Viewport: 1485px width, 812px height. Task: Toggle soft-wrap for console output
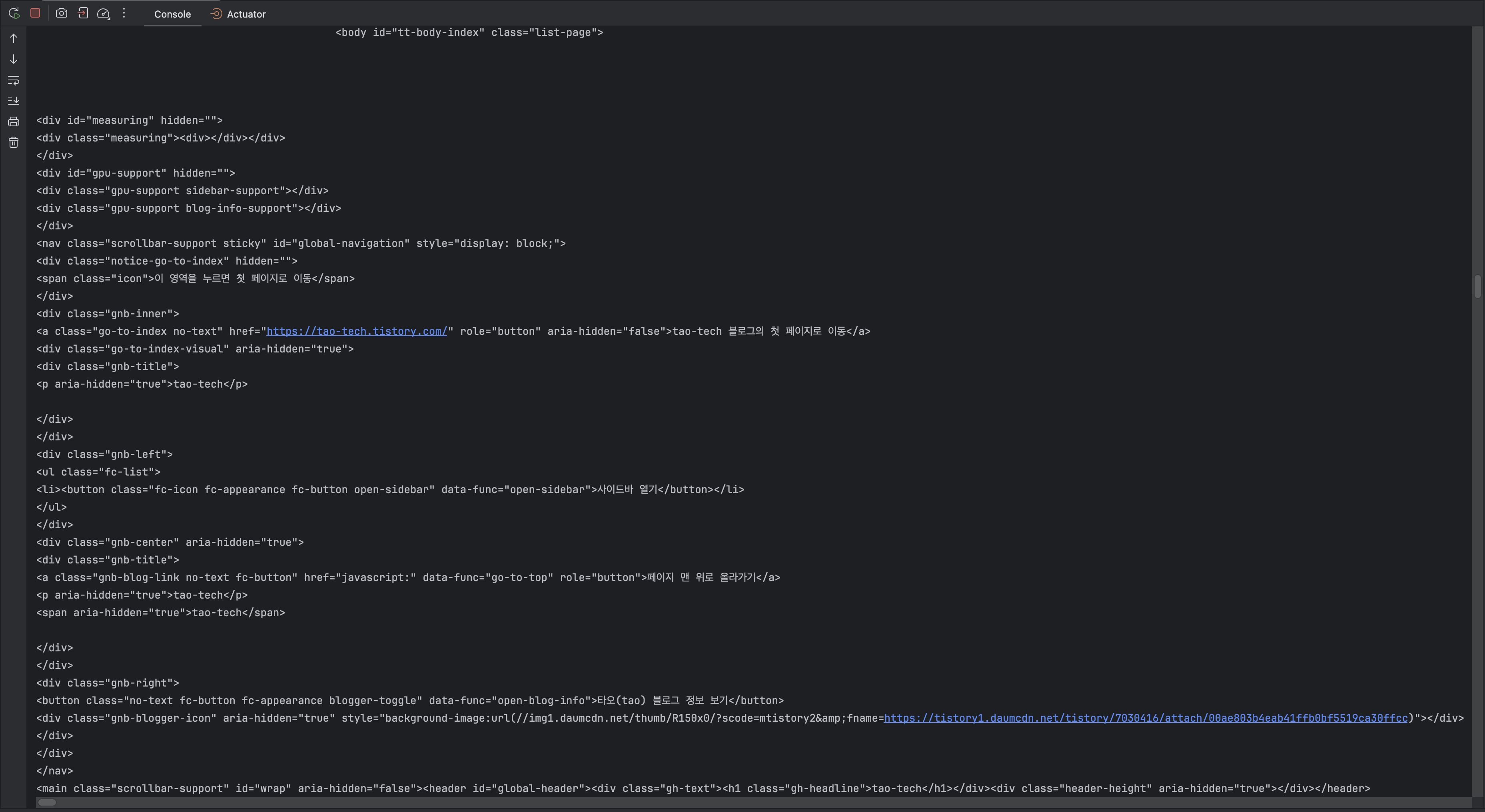coord(14,80)
